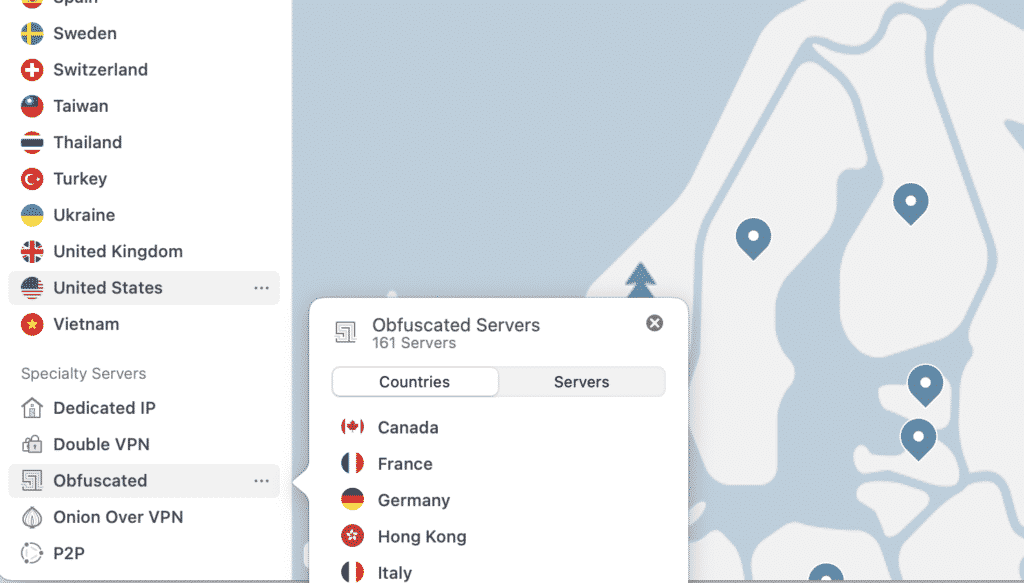Click the Ukraine flag icon
Screen dimensions: 1024x583
pos(31,215)
